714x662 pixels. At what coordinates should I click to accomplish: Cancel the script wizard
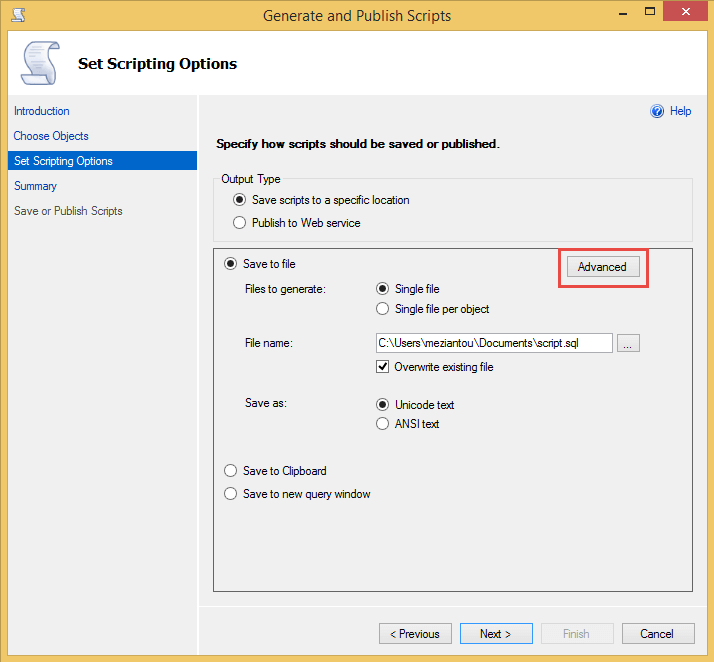[x=657, y=634]
